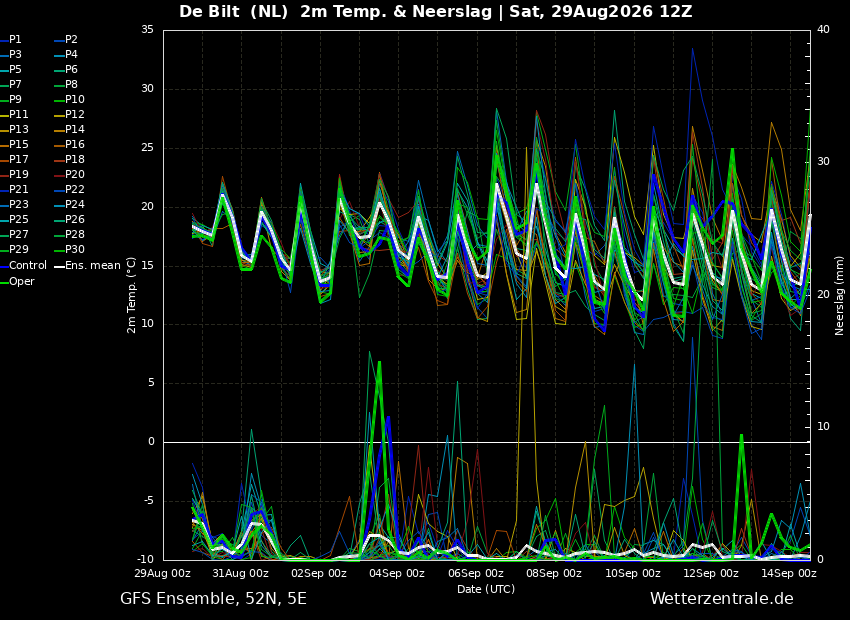The width and height of the screenshot is (850, 620).
Task: Click the 'Wetterzentrale.de' source label
Action: 722,599
